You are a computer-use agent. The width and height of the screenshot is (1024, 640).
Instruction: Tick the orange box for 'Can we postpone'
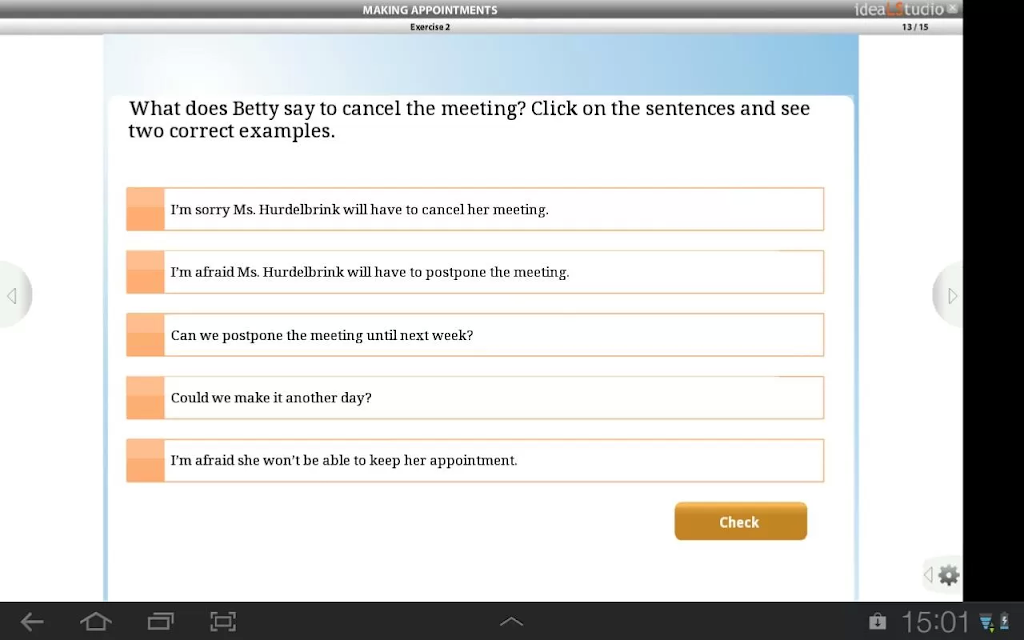[146, 335]
